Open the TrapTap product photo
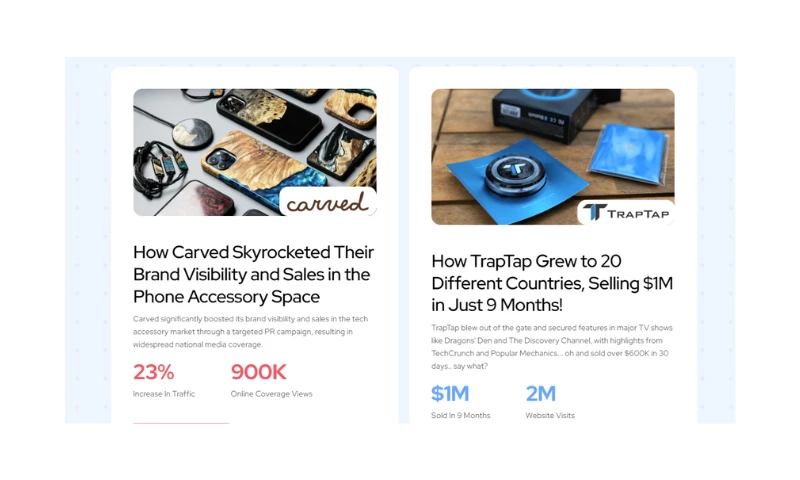 [x=553, y=157]
